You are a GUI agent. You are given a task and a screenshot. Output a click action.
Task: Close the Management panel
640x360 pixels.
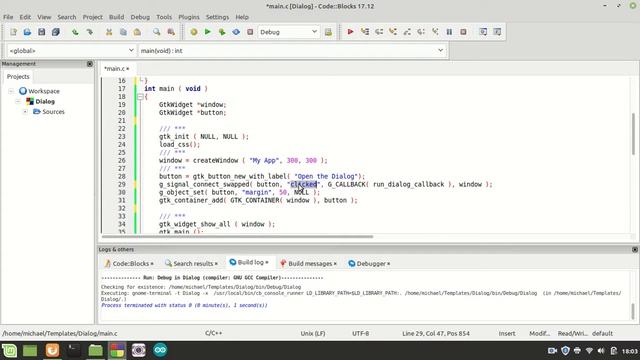click(x=90, y=64)
